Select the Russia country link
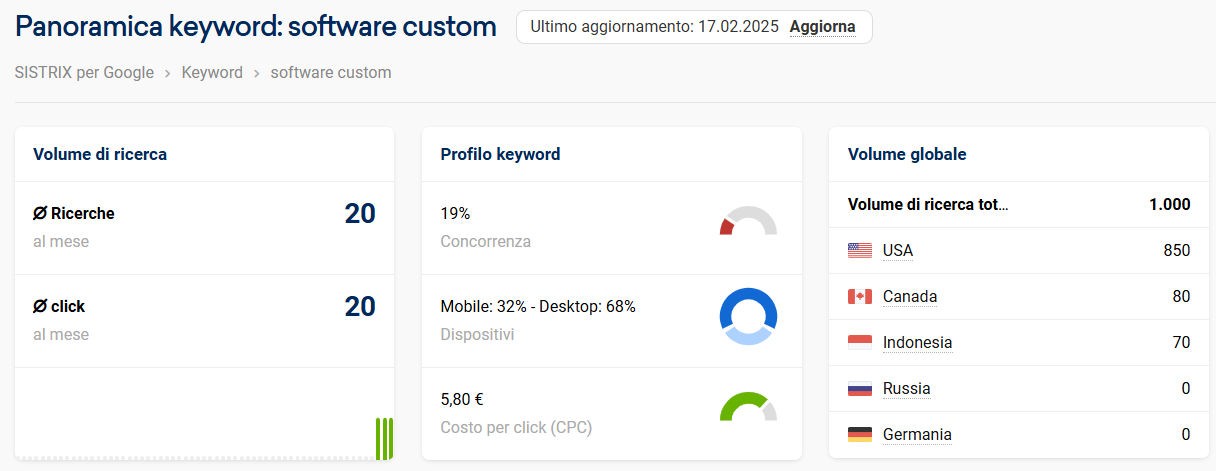 [907, 388]
